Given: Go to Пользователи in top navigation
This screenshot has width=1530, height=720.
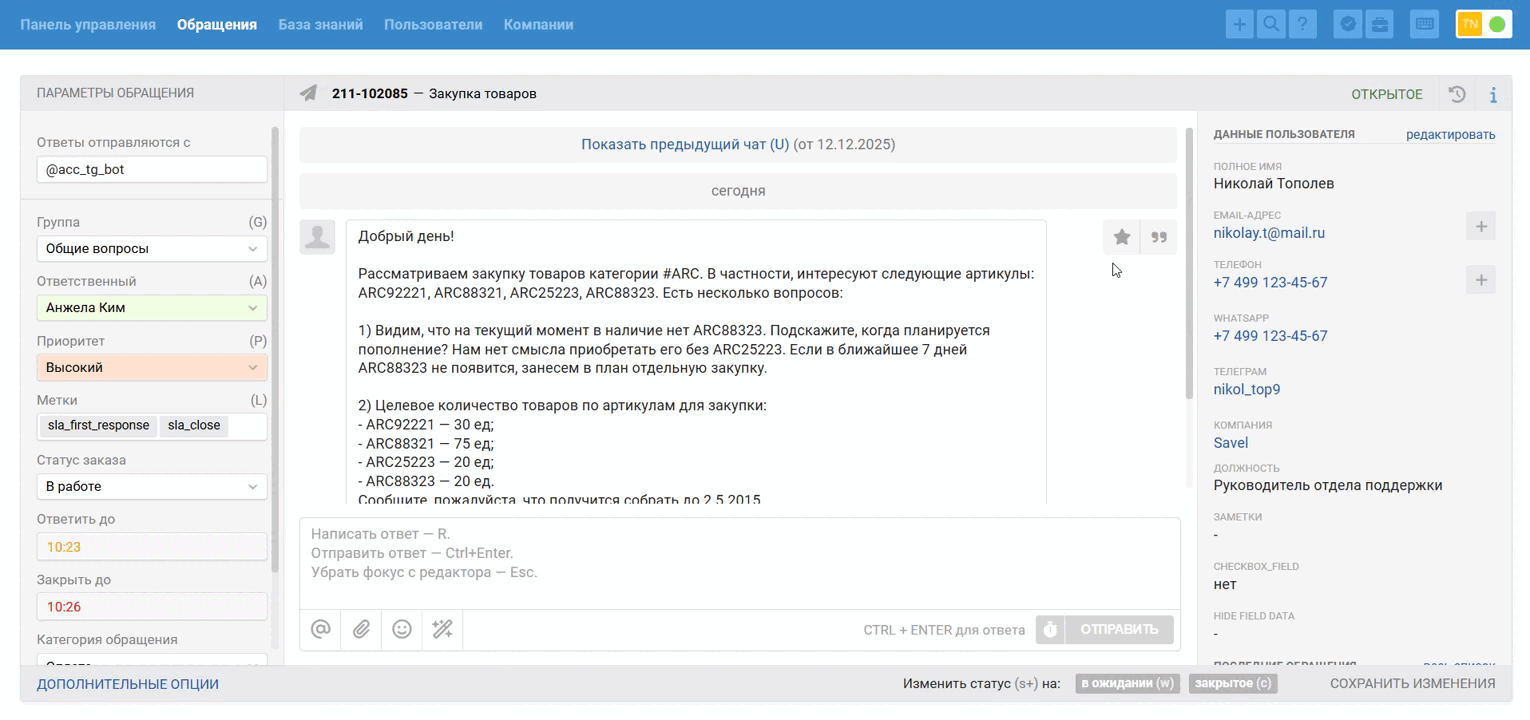Looking at the screenshot, I should (x=433, y=25).
